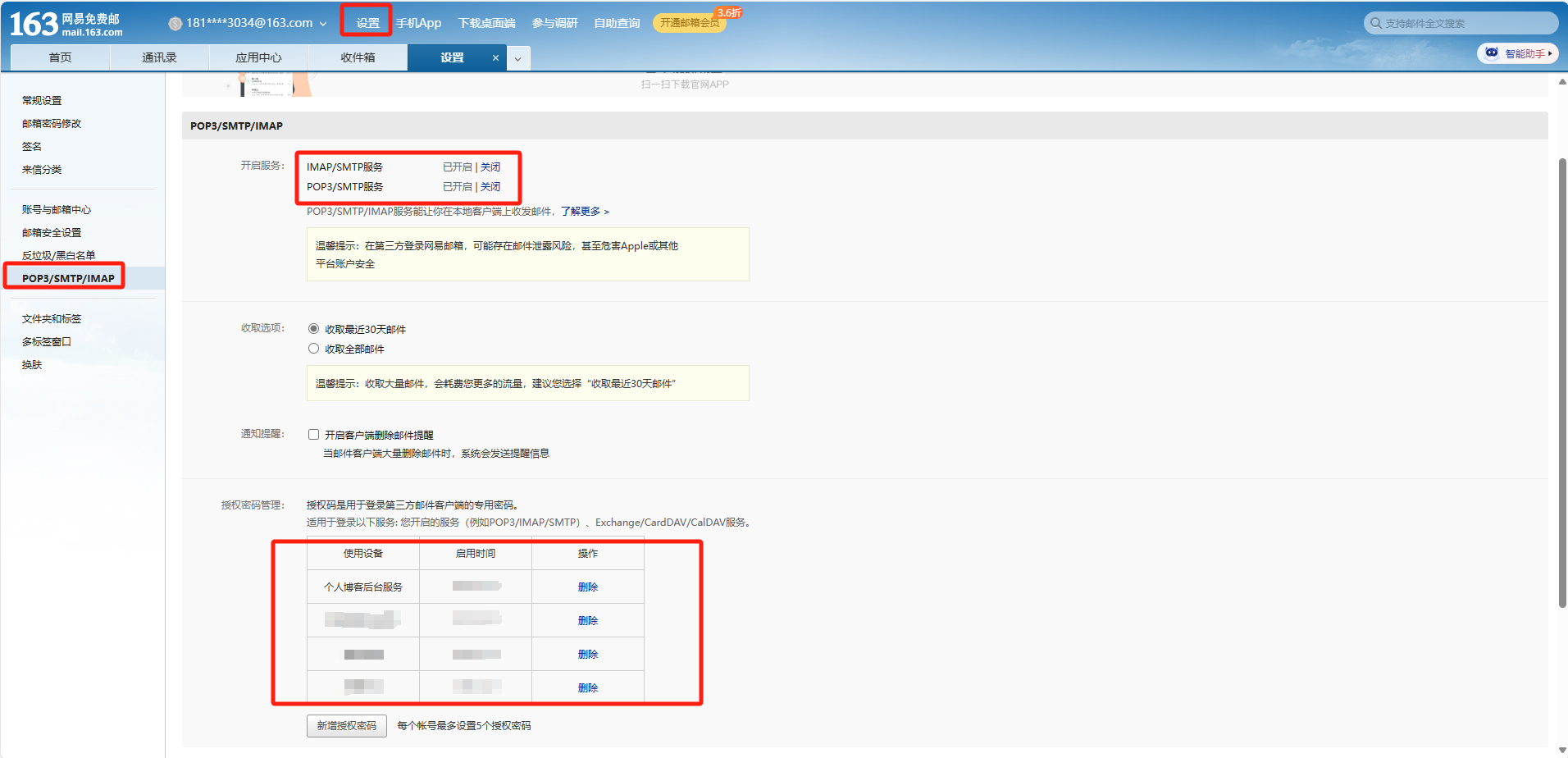This screenshot has width=1568, height=758.
Task: Switch to the 收件箱 tab
Action: [358, 57]
